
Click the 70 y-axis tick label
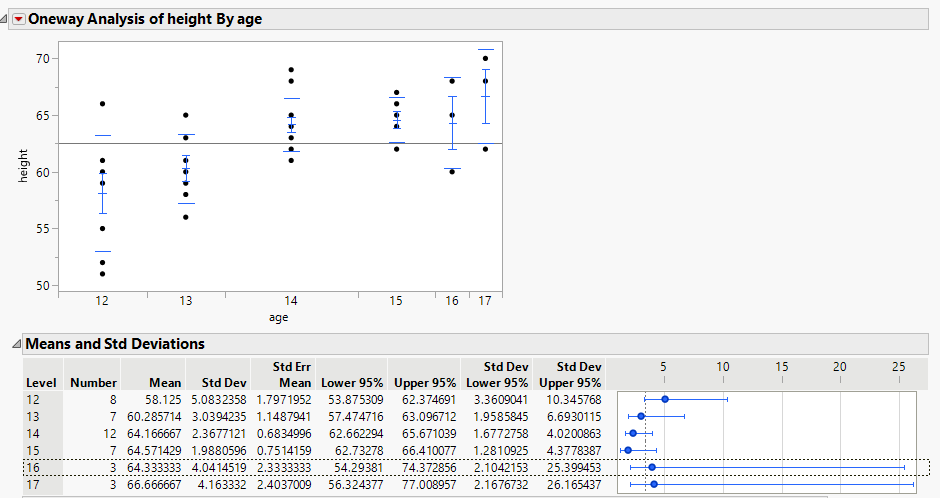click(43, 59)
